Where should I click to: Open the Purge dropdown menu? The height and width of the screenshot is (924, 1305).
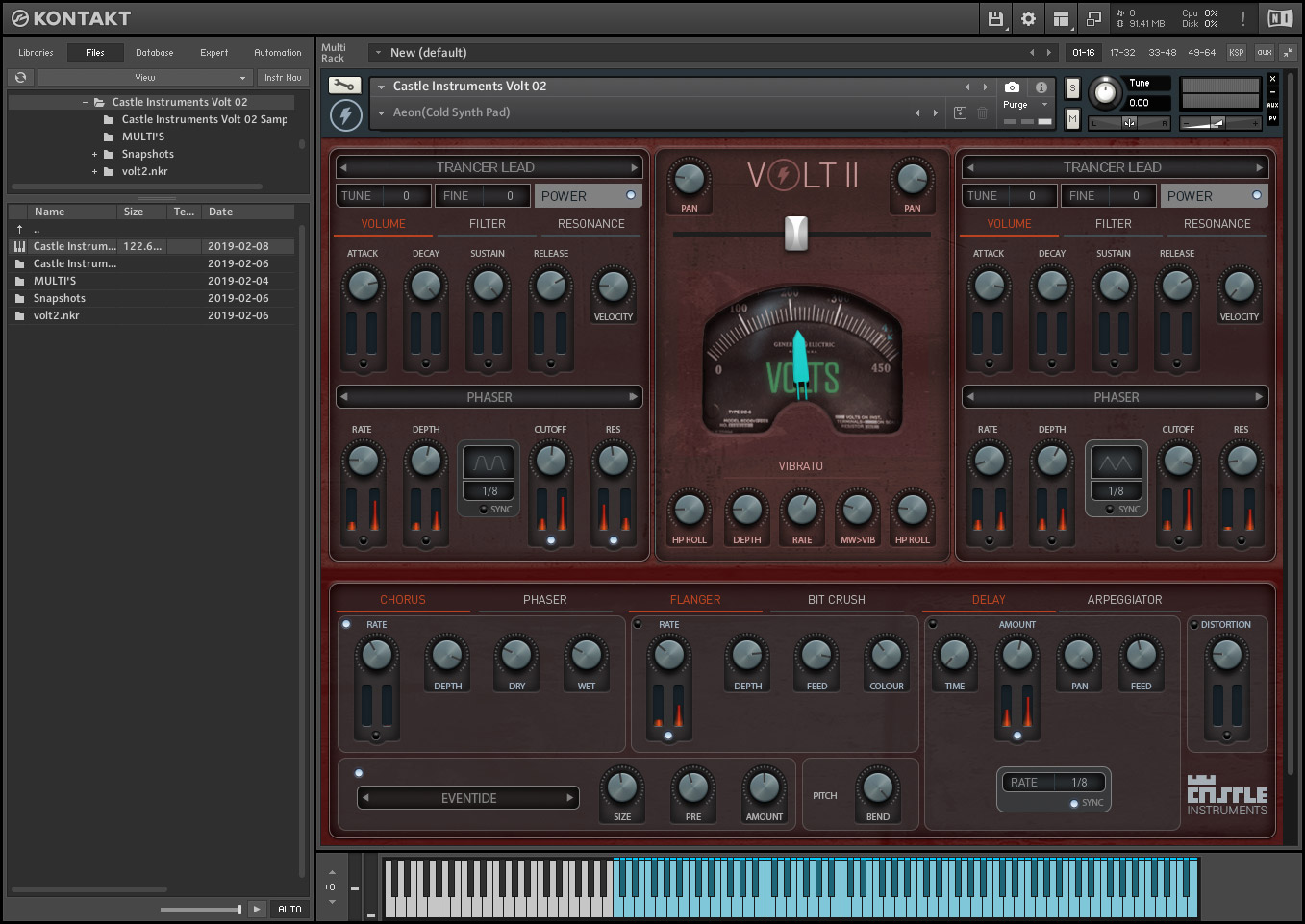1025,104
